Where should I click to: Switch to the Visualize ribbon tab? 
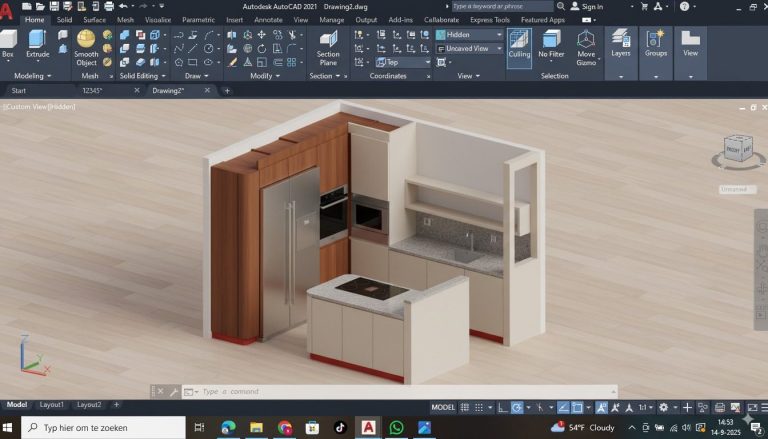(x=157, y=19)
